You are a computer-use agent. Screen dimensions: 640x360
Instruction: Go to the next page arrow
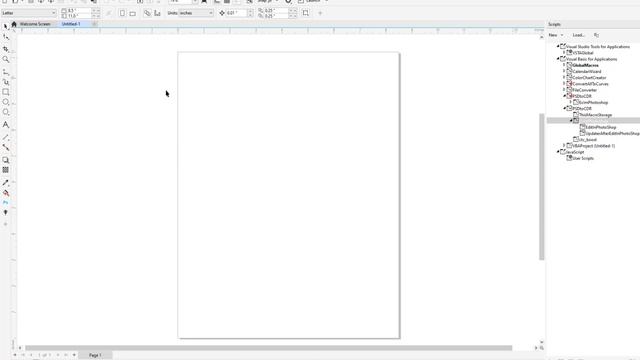click(x=58, y=355)
